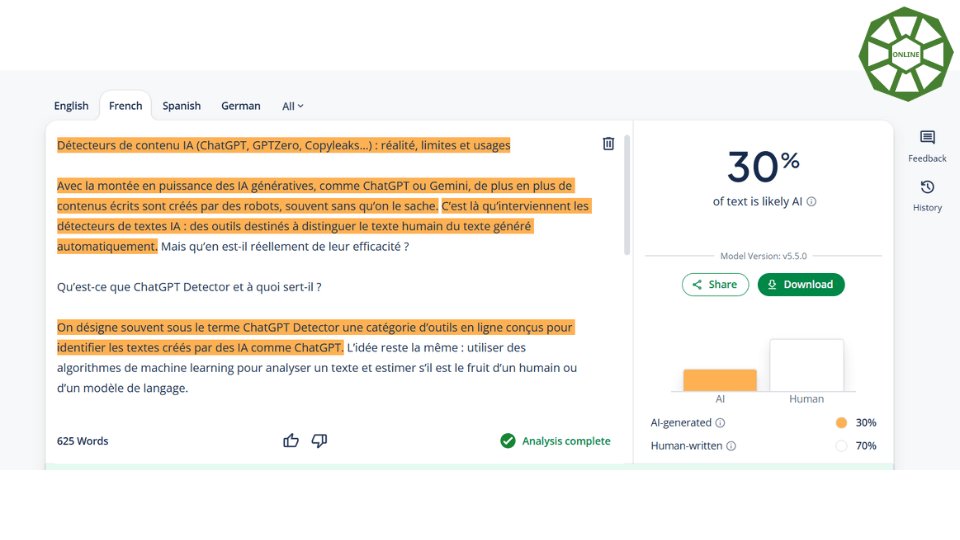Screen dimensions: 960x540
Task: Click the text area scrollbar
Action: coord(627,195)
